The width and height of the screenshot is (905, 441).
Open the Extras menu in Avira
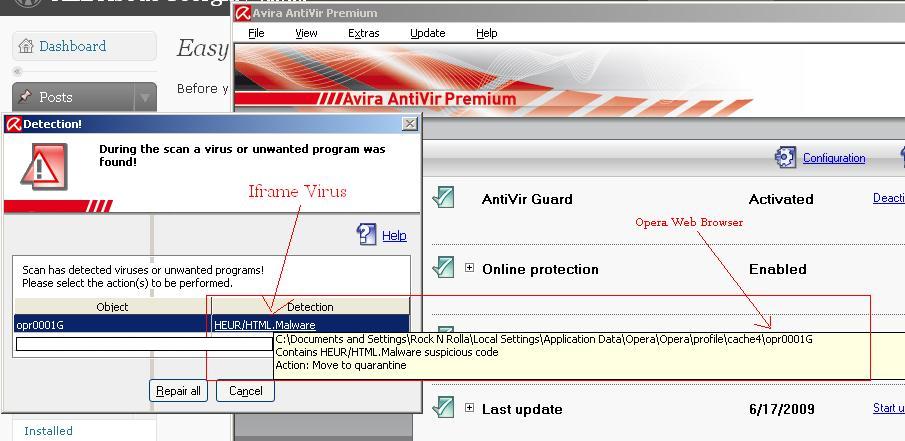pyautogui.click(x=364, y=33)
